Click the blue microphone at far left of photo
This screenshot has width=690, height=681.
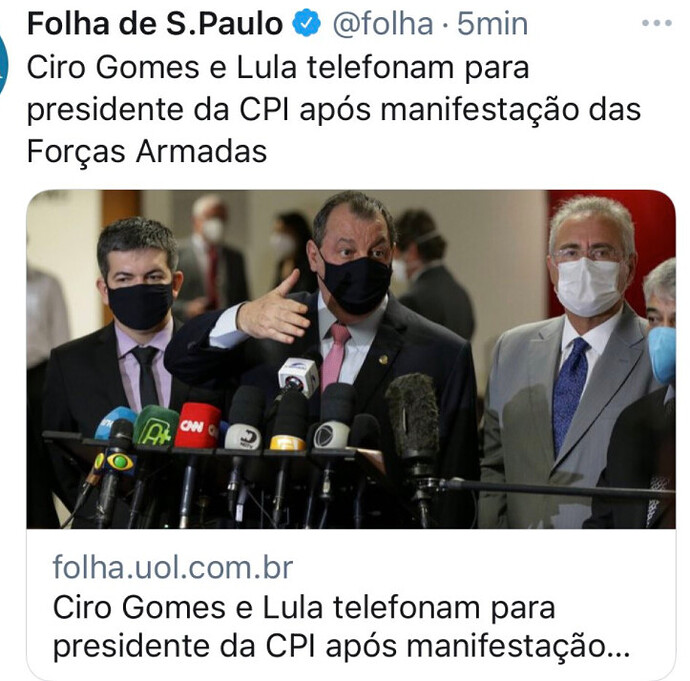click(114, 422)
